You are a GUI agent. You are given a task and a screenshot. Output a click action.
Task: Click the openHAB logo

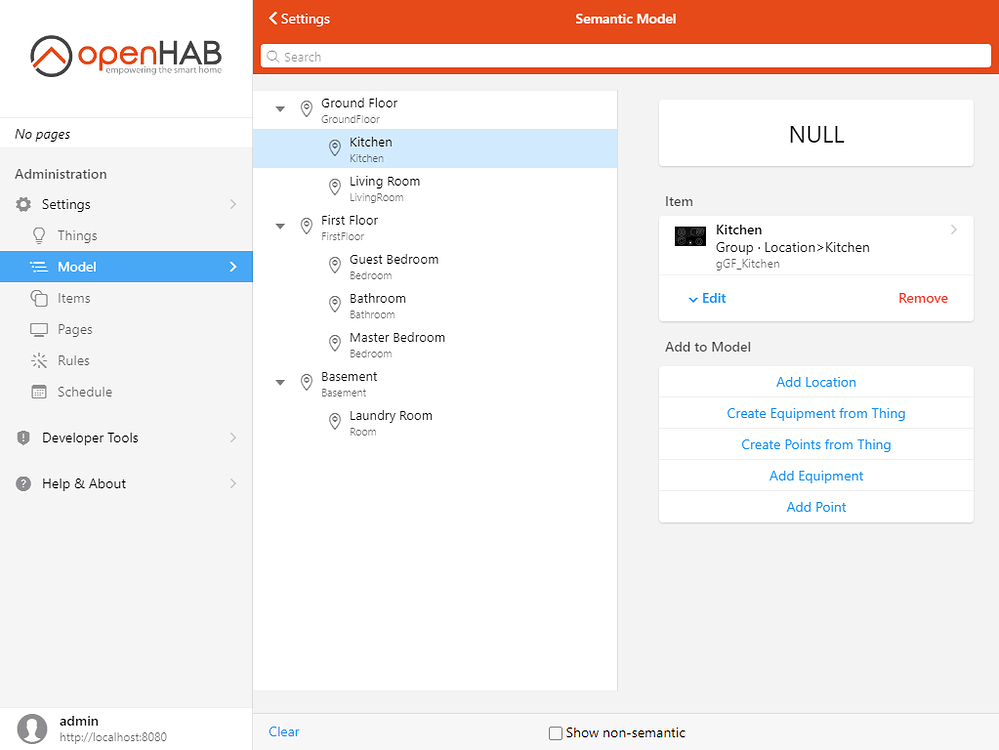coord(125,57)
